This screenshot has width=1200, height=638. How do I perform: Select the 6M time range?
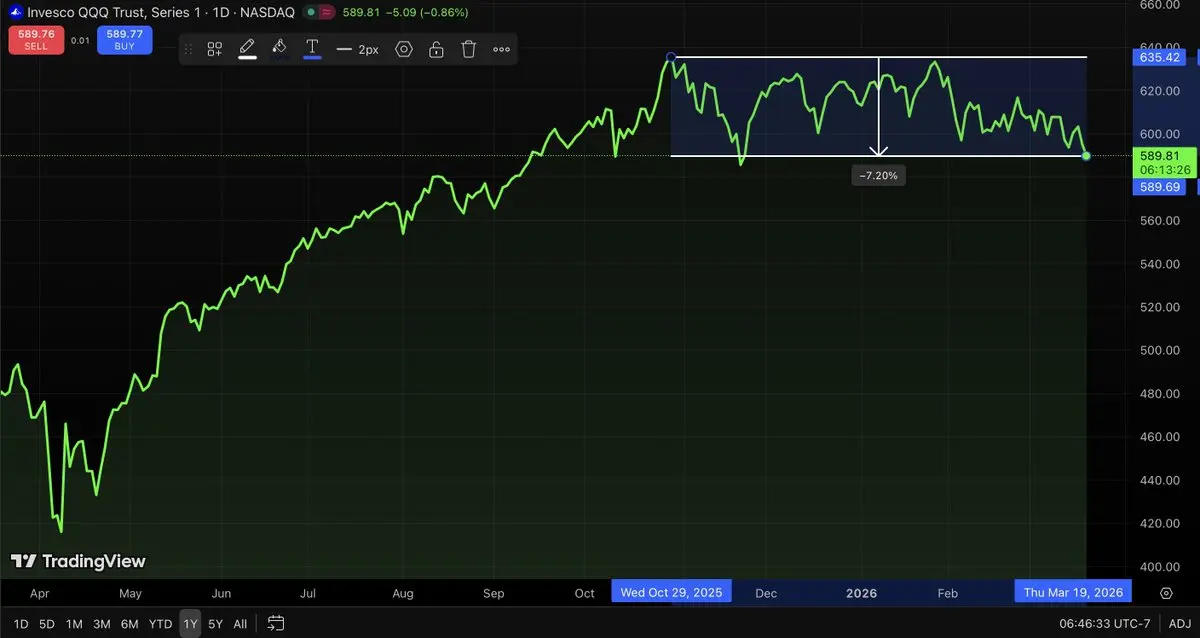click(x=130, y=624)
